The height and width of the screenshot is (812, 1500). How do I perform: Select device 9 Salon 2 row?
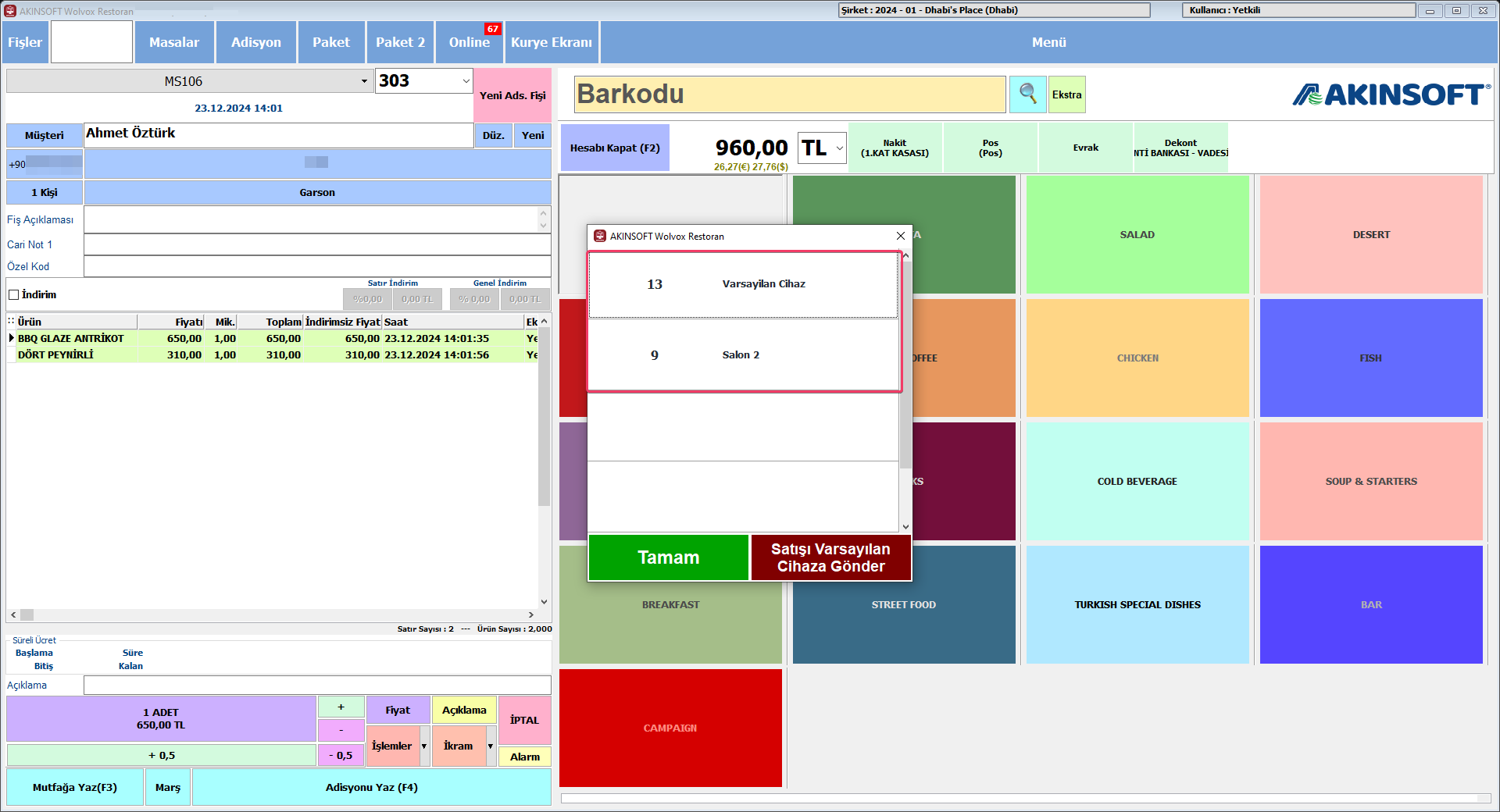[x=743, y=354]
